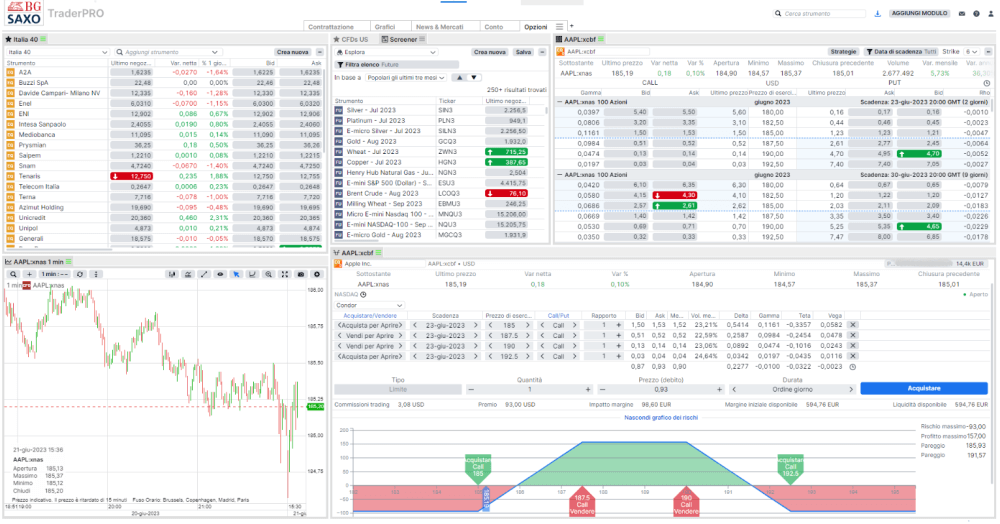Click the chart fullscreen expand icon
The height and width of the screenshot is (524, 1000).
(x=284, y=274)
